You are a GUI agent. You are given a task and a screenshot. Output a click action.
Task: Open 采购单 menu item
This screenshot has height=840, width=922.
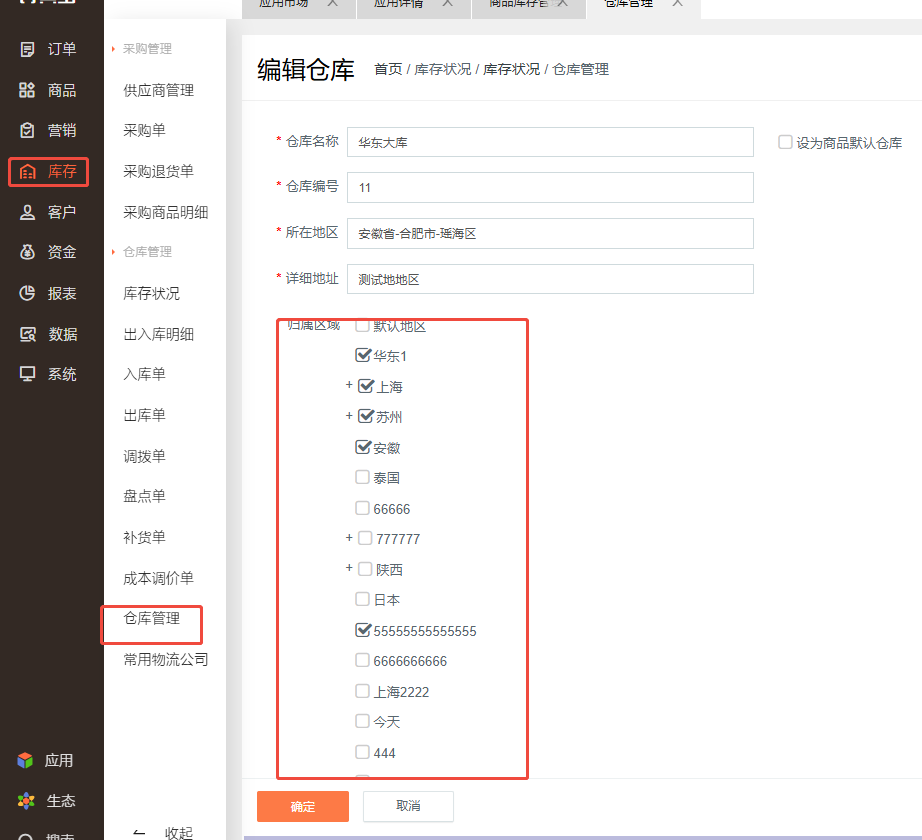[145, 130]
